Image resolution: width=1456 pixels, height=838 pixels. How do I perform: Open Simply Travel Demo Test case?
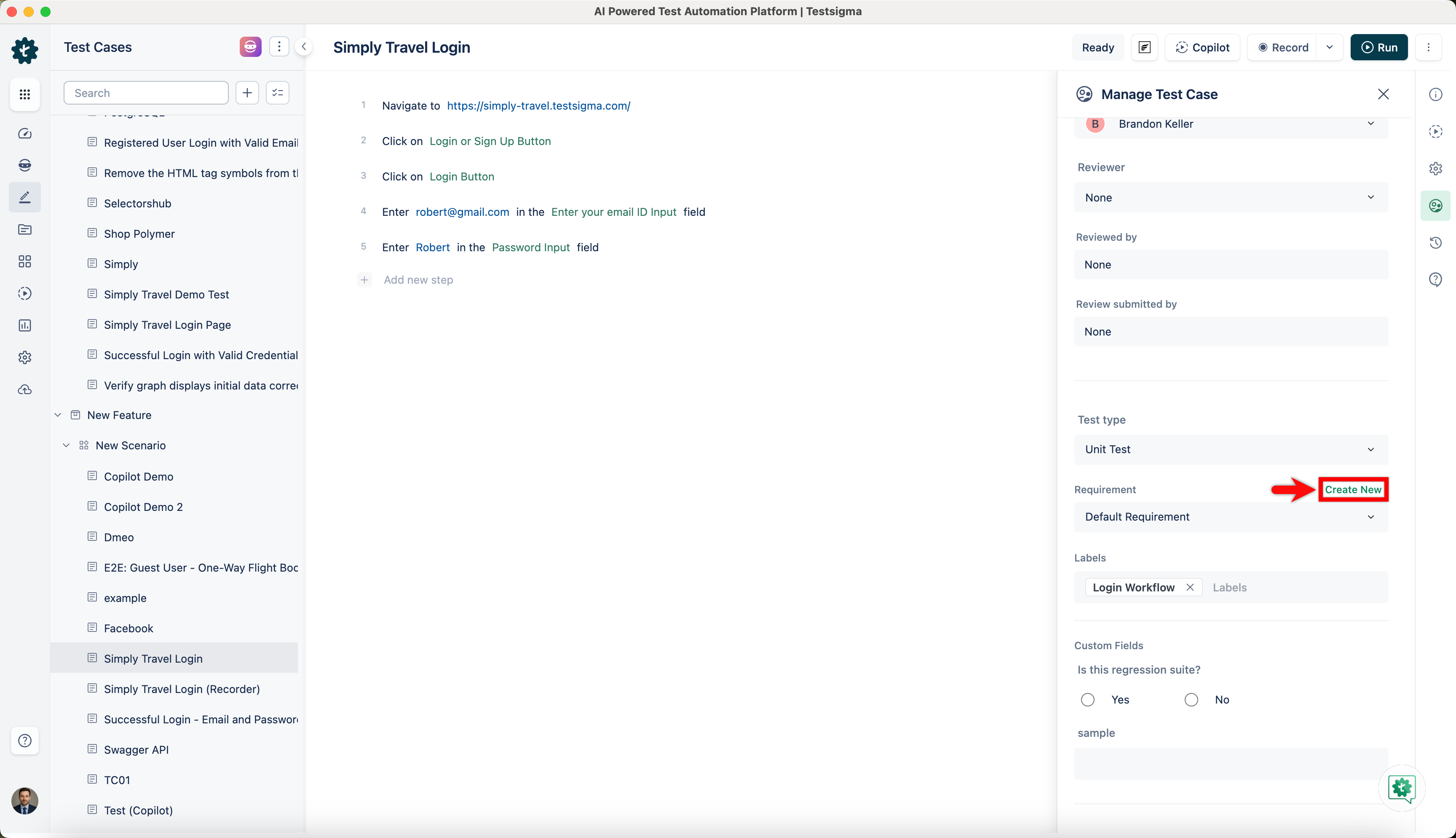tap(166, 295)
